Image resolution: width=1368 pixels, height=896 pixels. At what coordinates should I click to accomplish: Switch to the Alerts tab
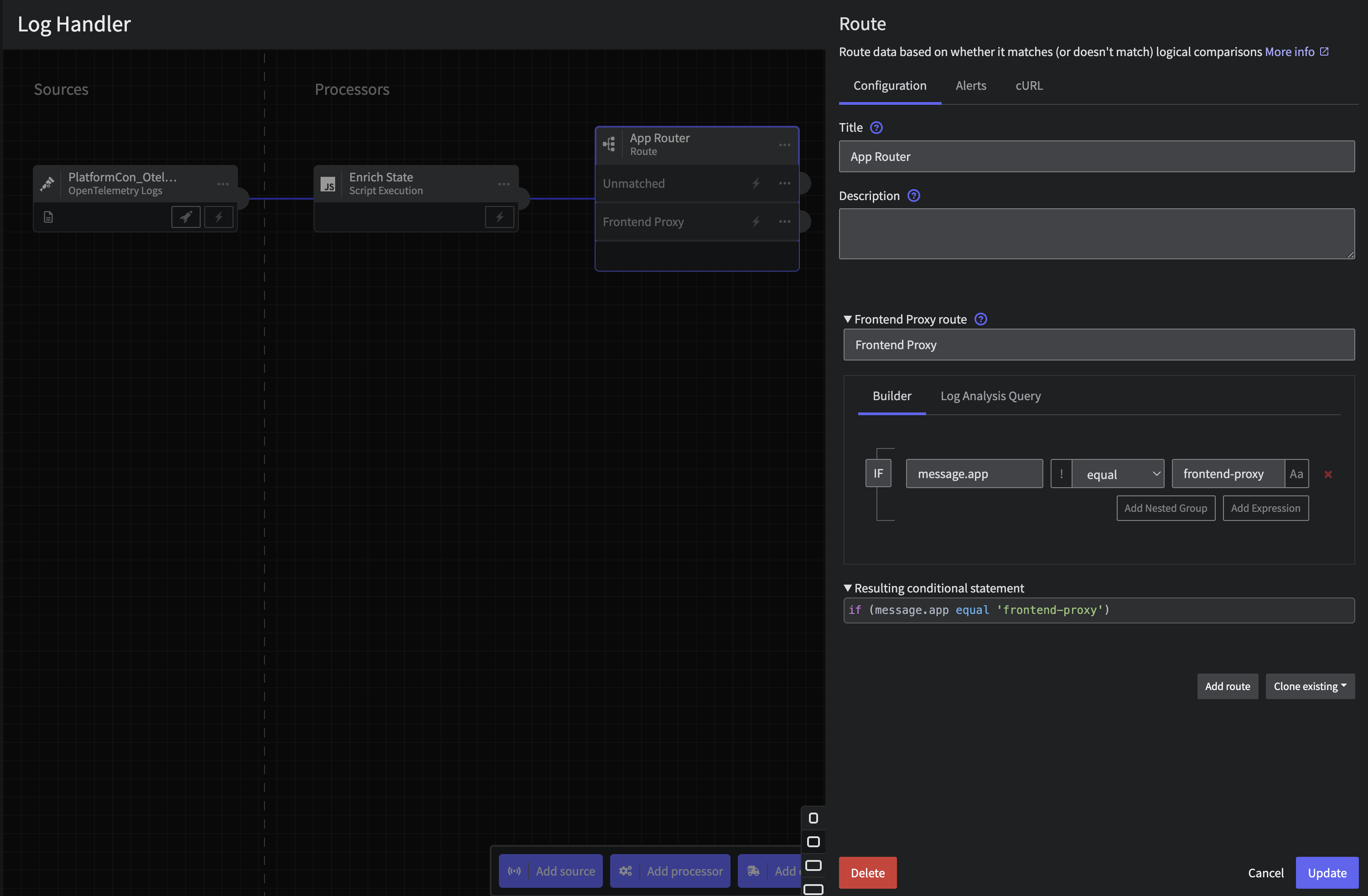(971, 85)
